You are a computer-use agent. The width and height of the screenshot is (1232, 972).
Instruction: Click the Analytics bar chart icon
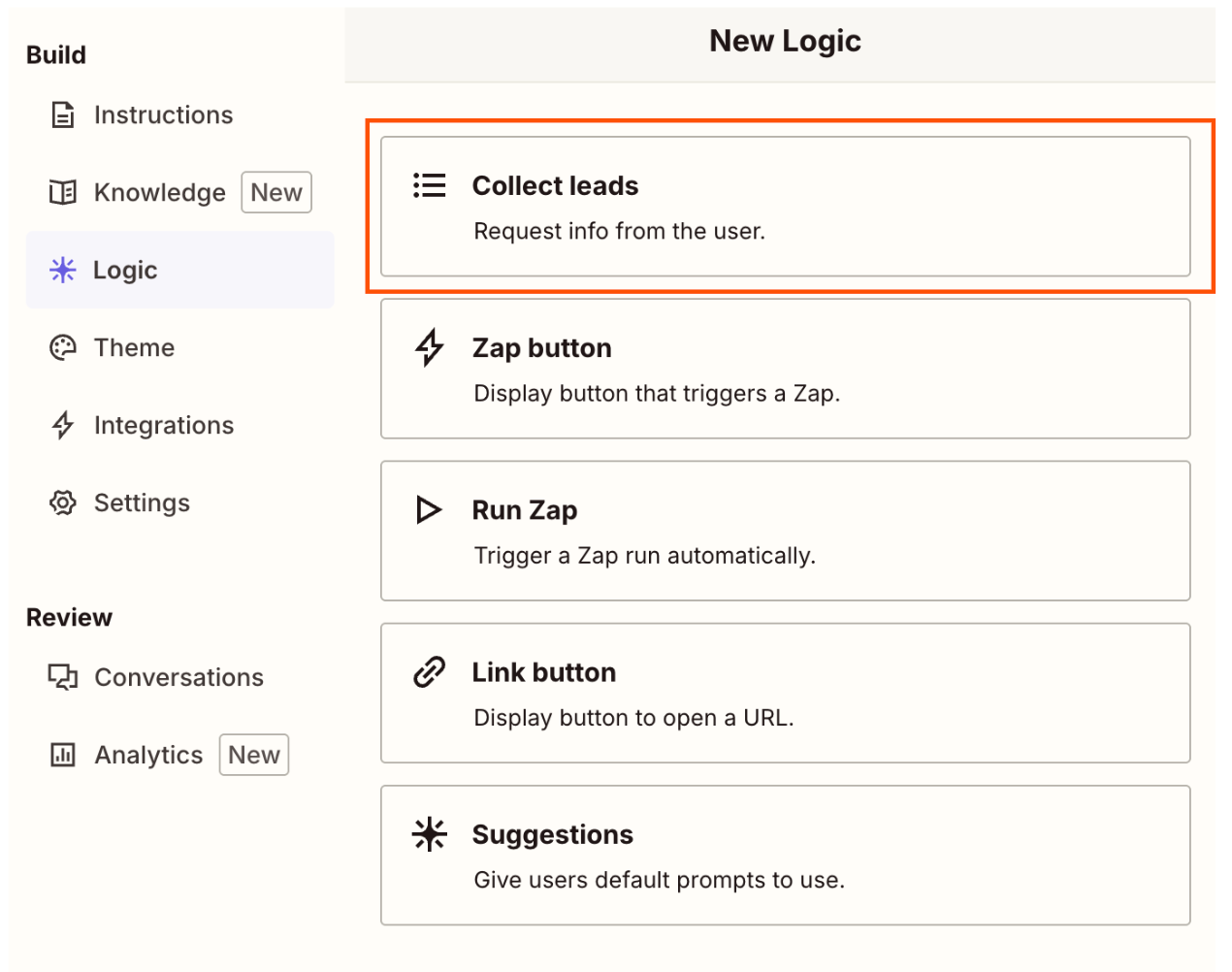(x=63, y=755)
